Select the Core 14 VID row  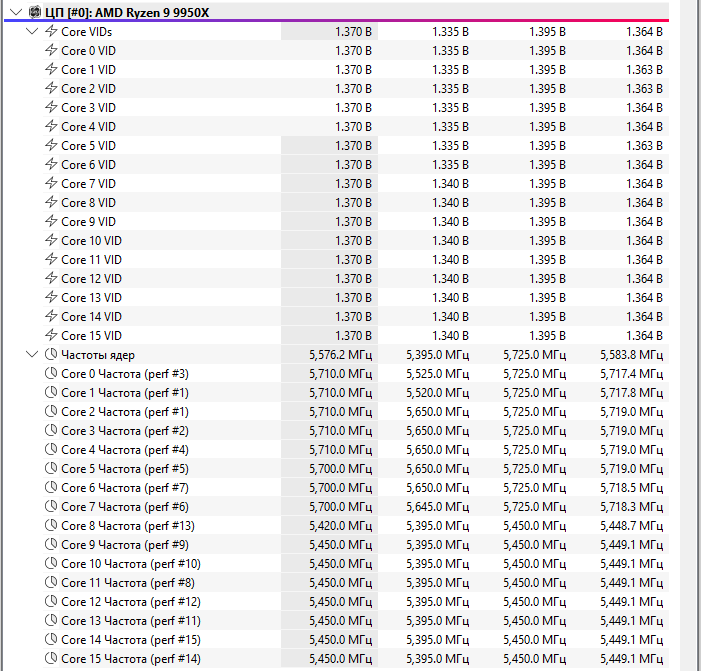tap(356, 317)
